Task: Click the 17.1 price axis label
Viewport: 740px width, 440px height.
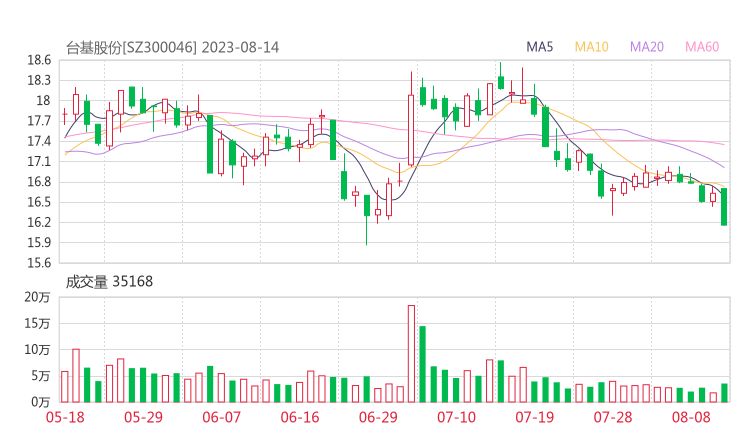Action: (x=39, y=161)
